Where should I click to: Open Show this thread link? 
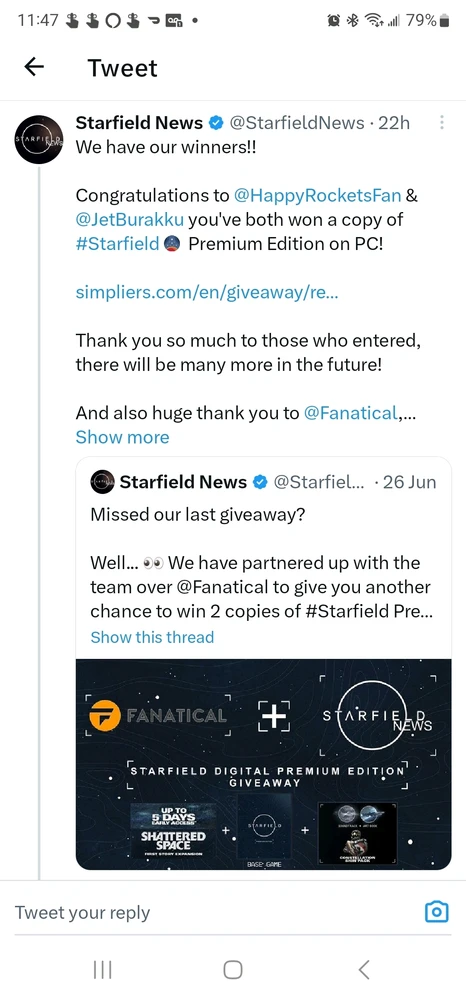152,636
